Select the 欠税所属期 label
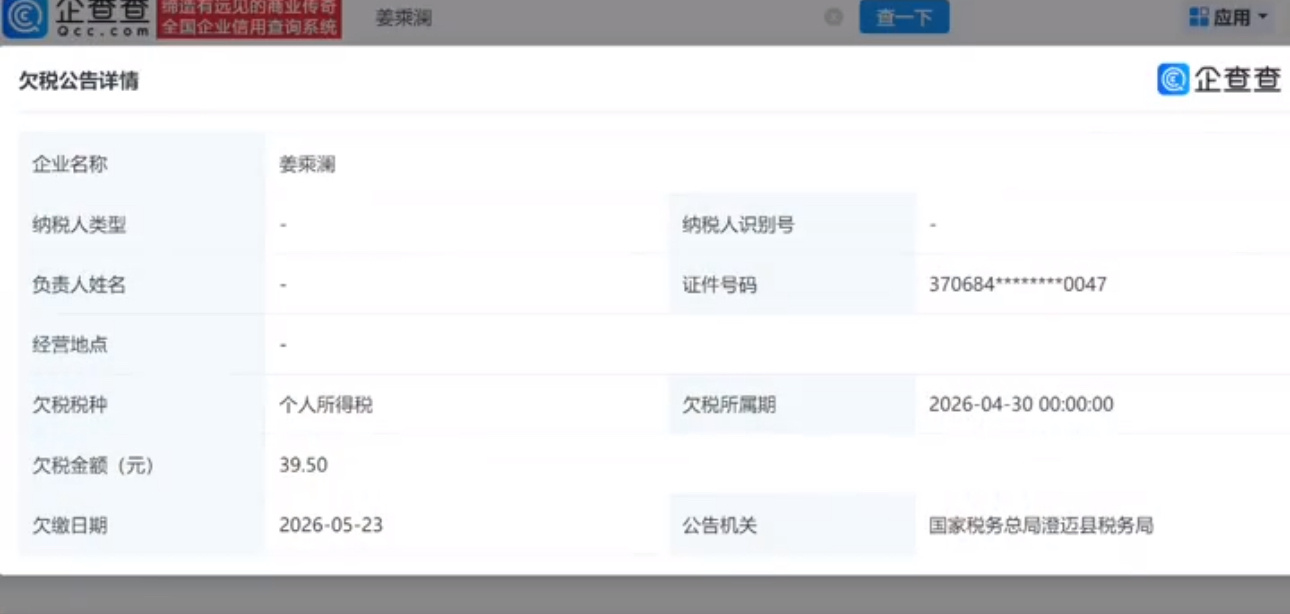This screenshot has height=614, width=1290. point(729,405)
